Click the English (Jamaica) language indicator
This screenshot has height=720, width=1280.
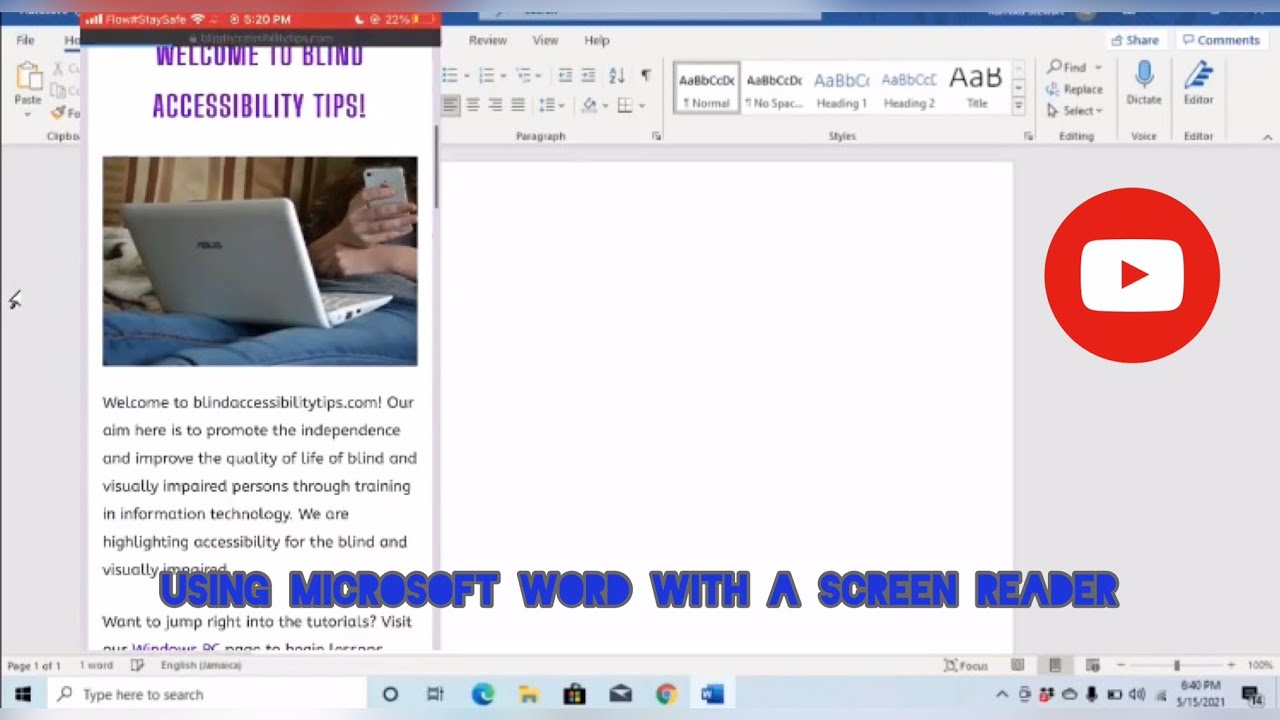pos(201,665)
